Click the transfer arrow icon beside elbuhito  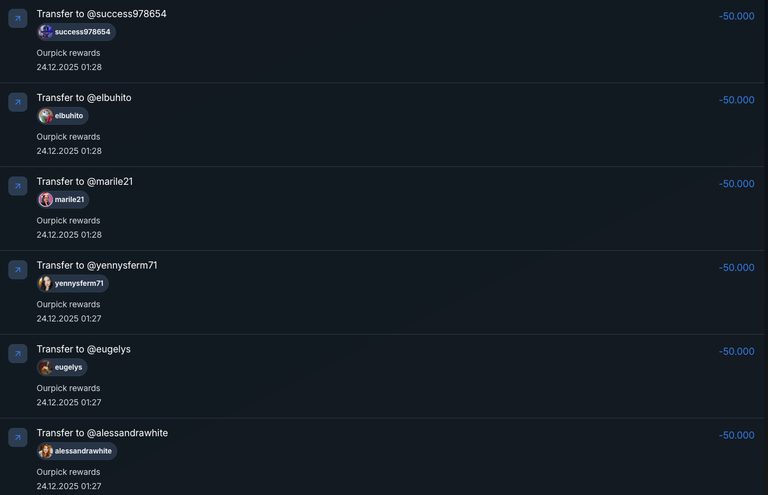coord(18,102)
